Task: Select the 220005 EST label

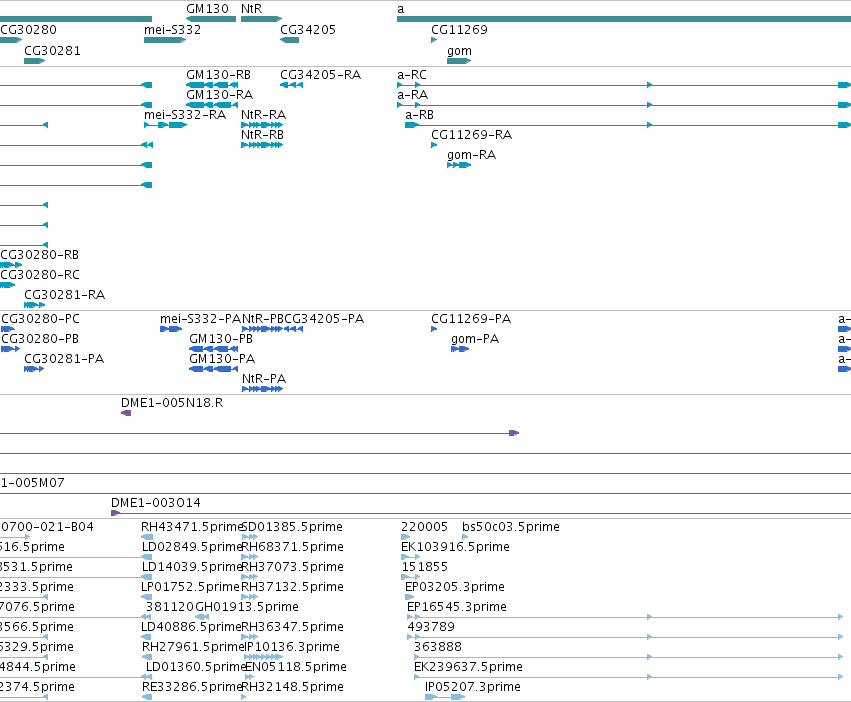Action: (x=424, y=527)
